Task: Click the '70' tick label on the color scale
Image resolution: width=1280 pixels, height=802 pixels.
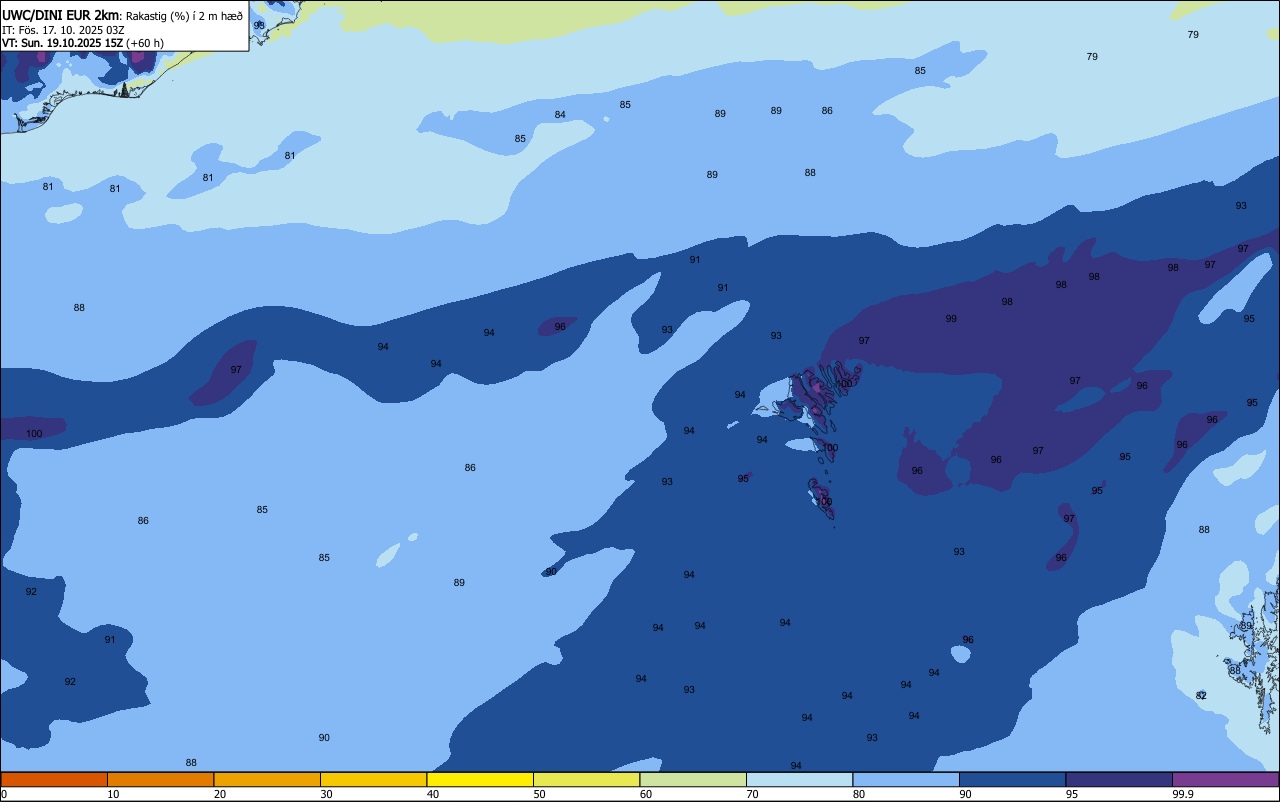Action: click(x=752, y=794)
